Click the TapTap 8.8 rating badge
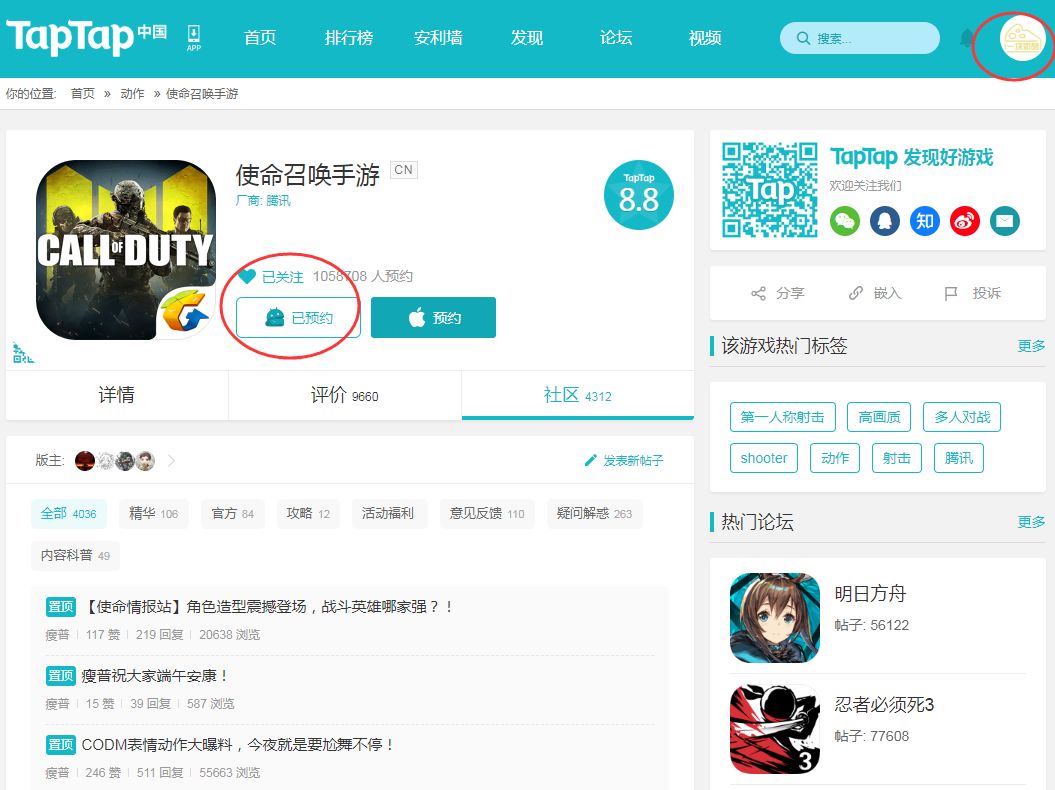 tap(639, 195)
